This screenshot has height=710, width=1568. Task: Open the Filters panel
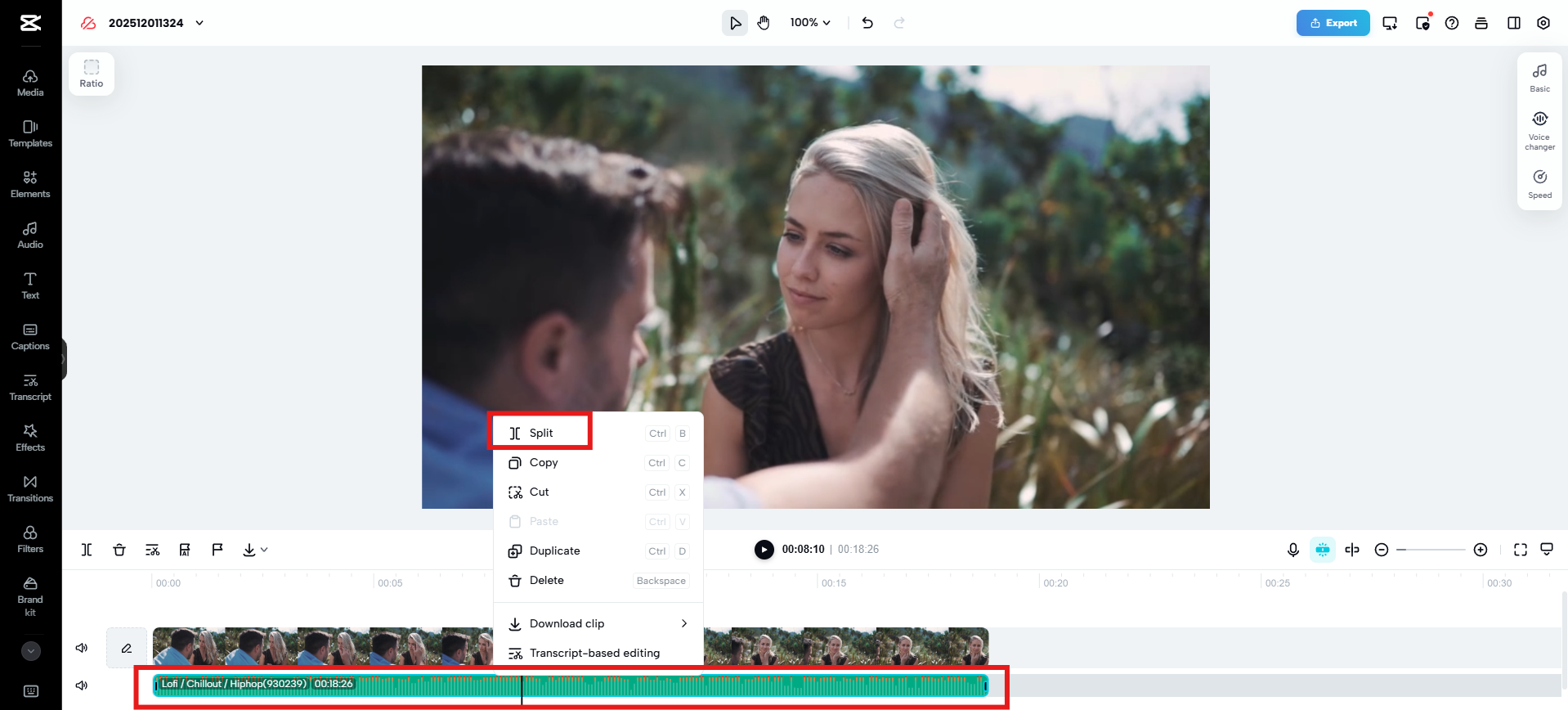[30, 539]
